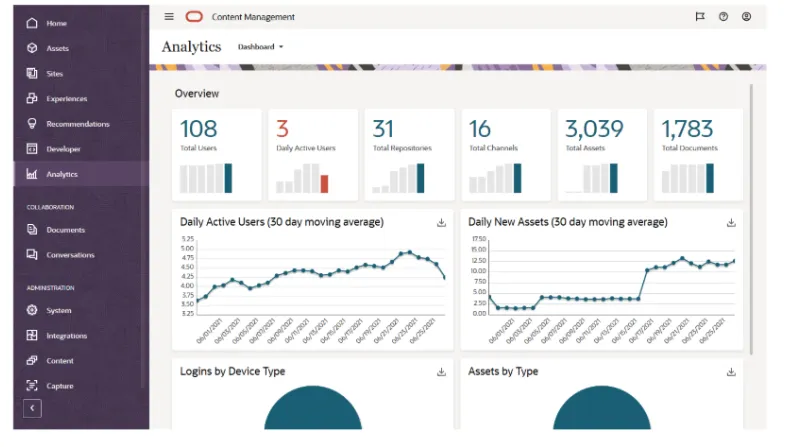Click the flag icon in header
The image size is (787, 447).
(x=700, y=17)
